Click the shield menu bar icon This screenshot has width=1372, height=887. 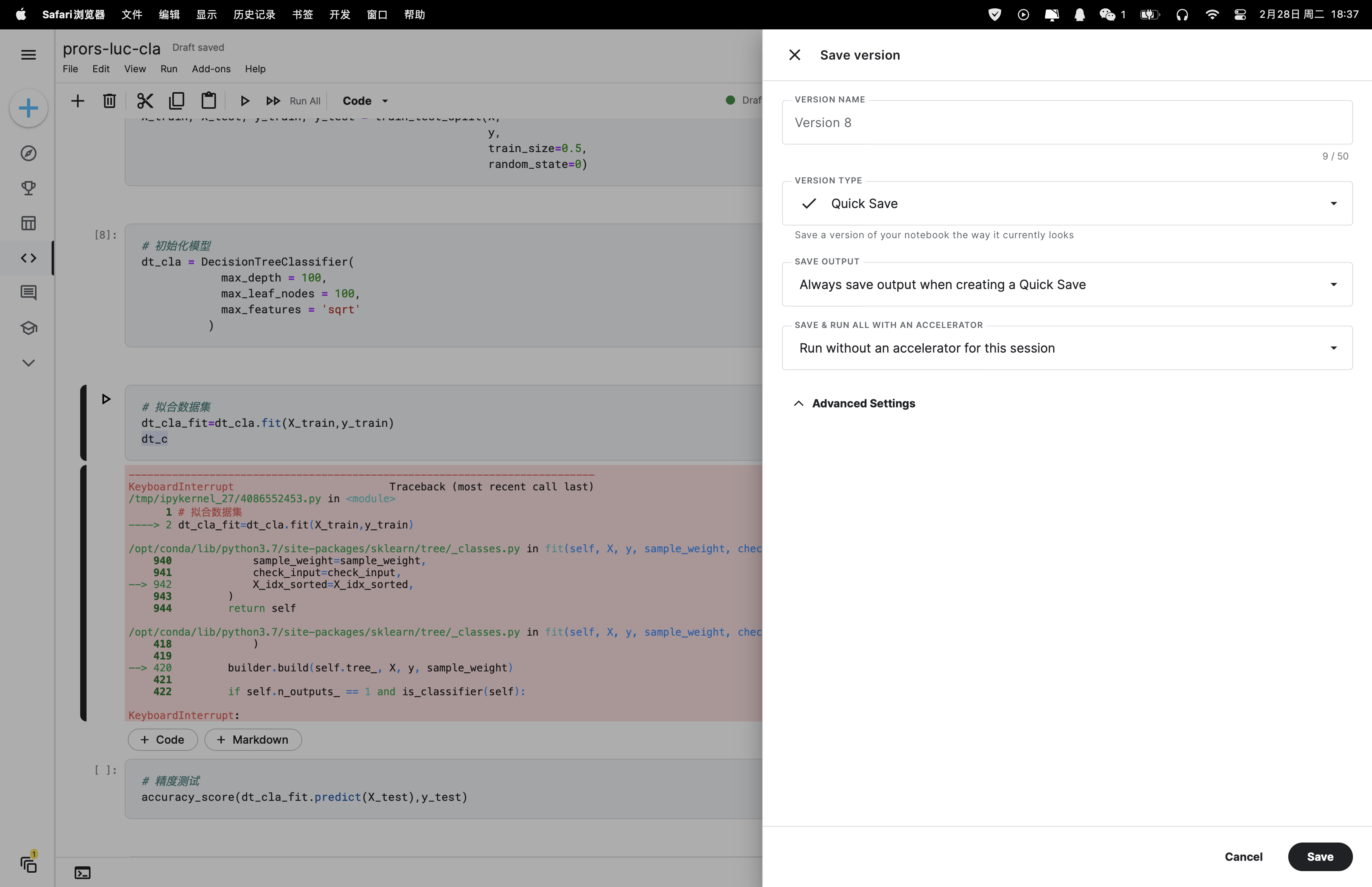tap(995, 14)
